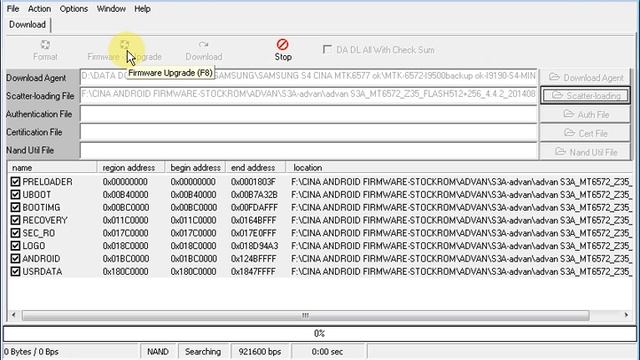Viewport: 640px width, 360px height.
Task: Click the Searching status bar entry
Action: click(203, 351)
